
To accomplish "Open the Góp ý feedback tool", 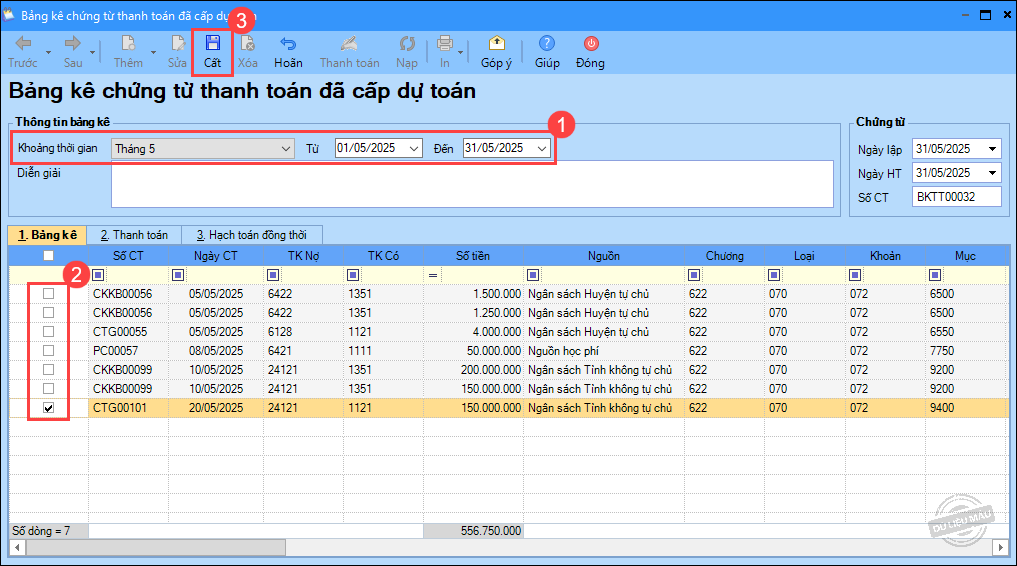I will [496, 45].
